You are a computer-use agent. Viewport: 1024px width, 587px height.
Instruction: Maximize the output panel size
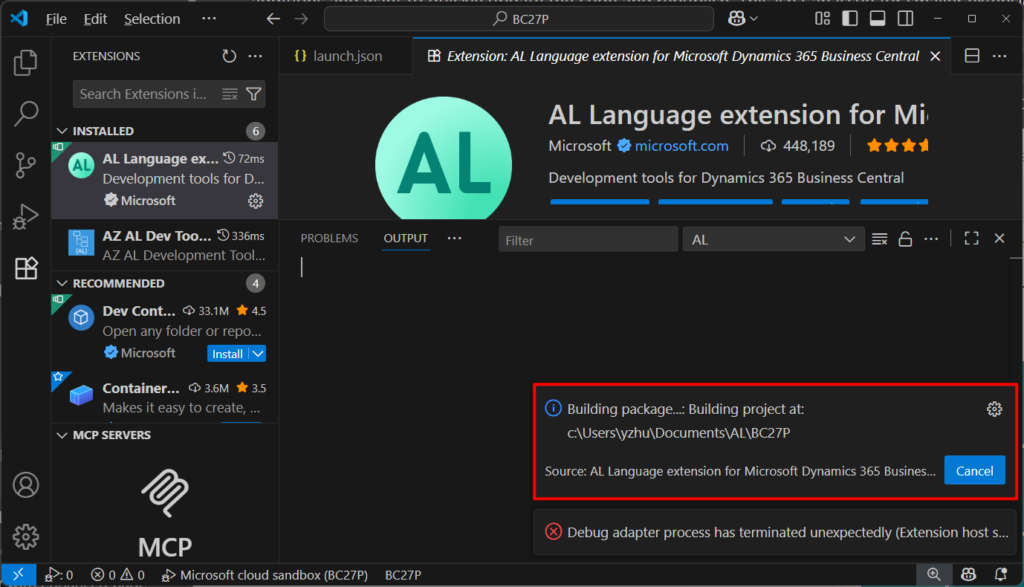[971, 239]
